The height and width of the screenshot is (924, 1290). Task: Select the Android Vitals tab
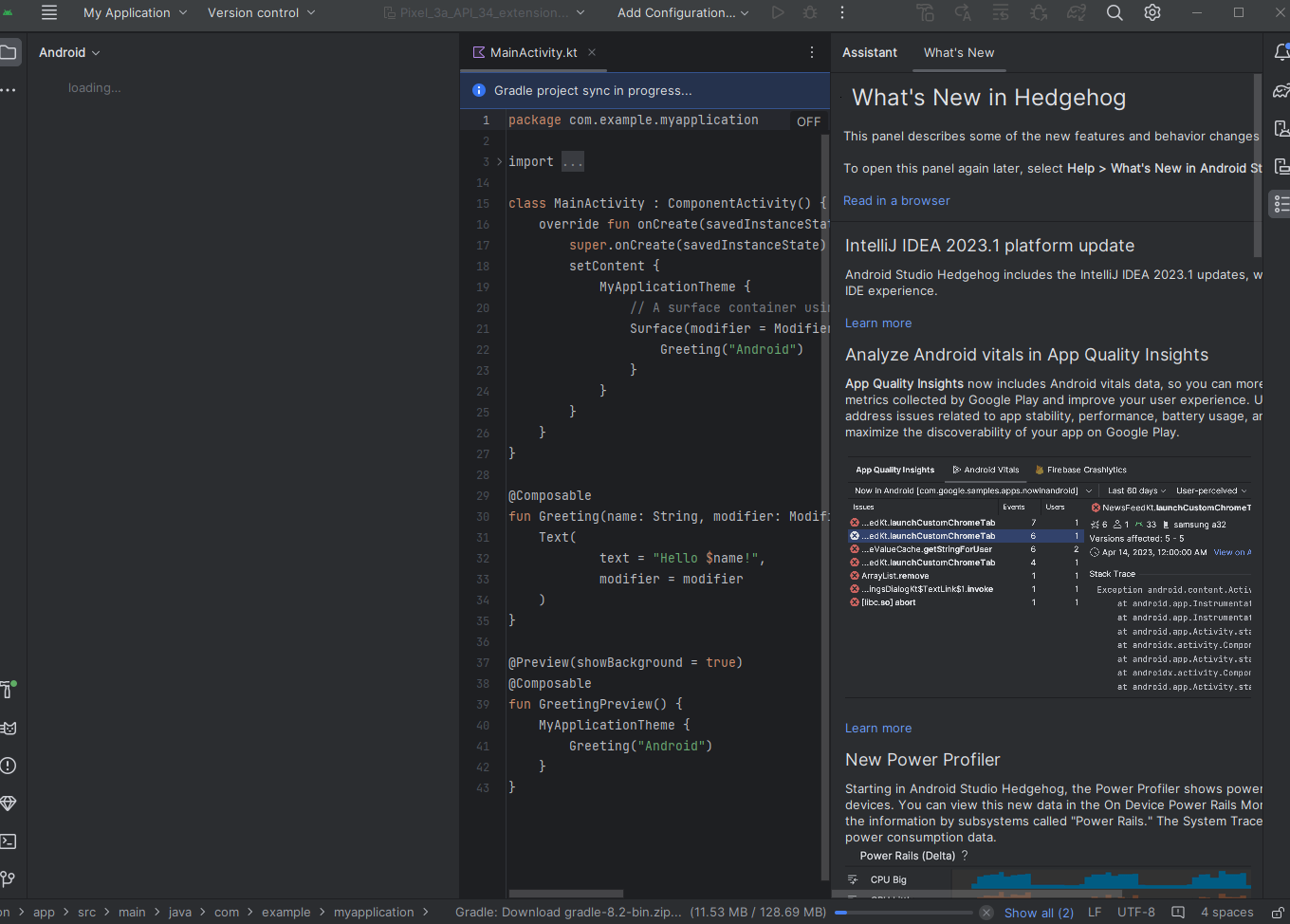tap(986, 470)
